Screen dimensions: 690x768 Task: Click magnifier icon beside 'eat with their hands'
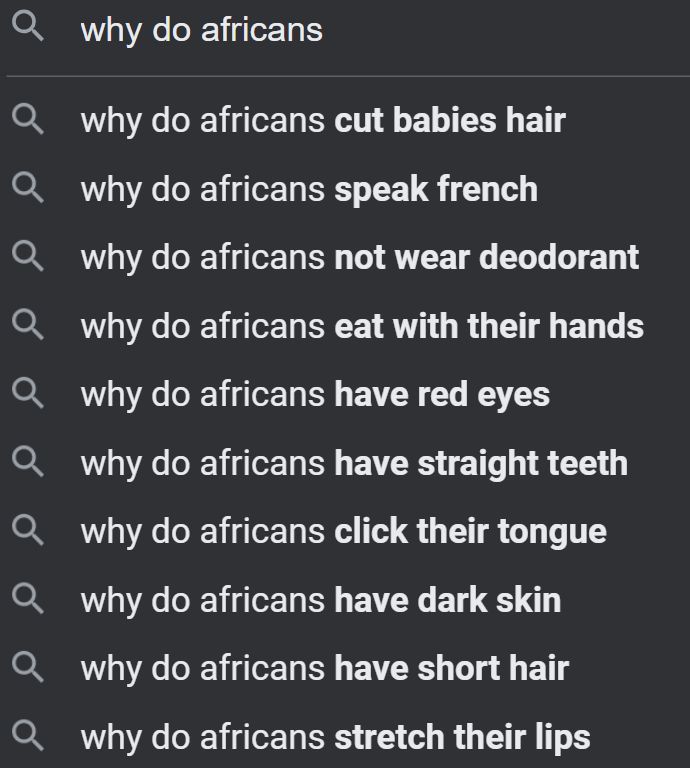28,325
